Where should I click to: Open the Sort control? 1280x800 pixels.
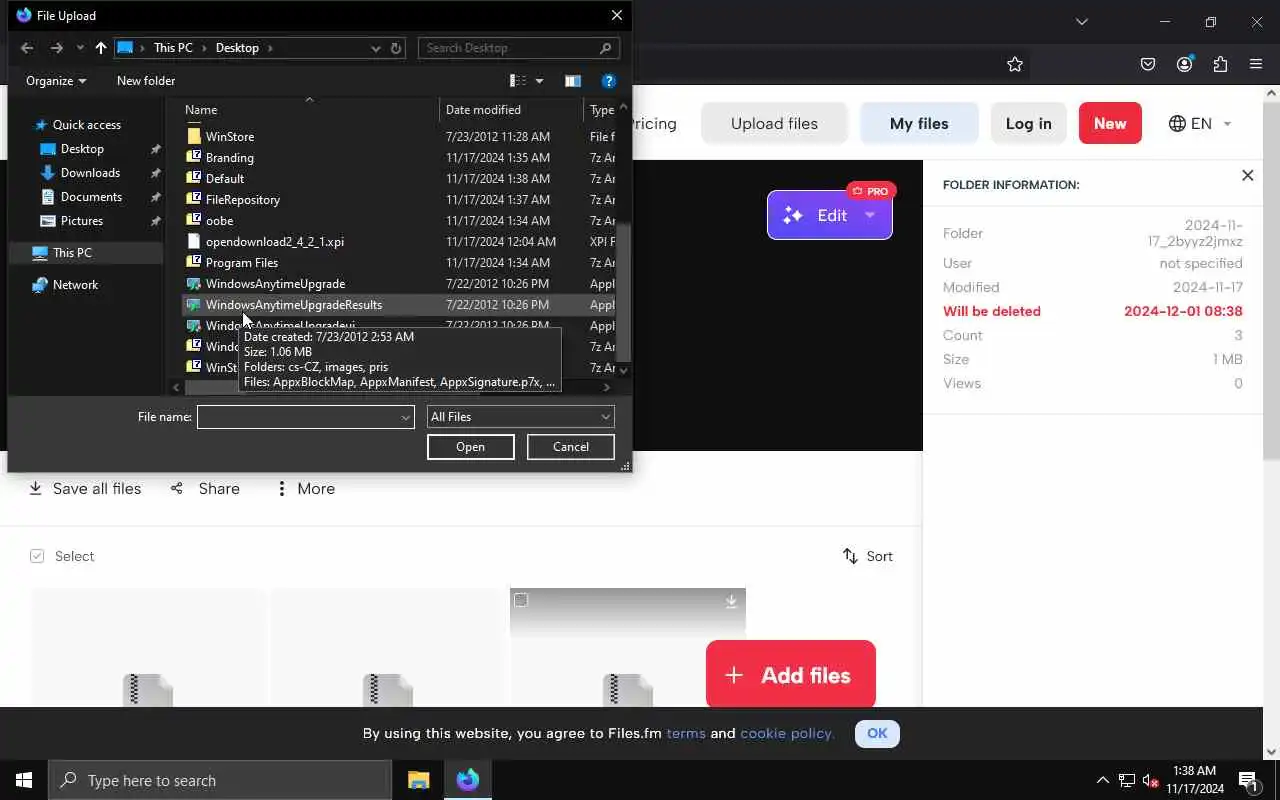click(x=867, y=556)
